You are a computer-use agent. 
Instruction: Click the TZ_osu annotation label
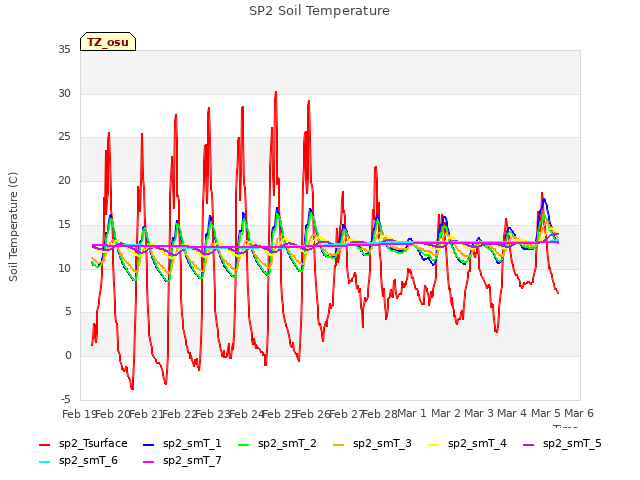108,42
